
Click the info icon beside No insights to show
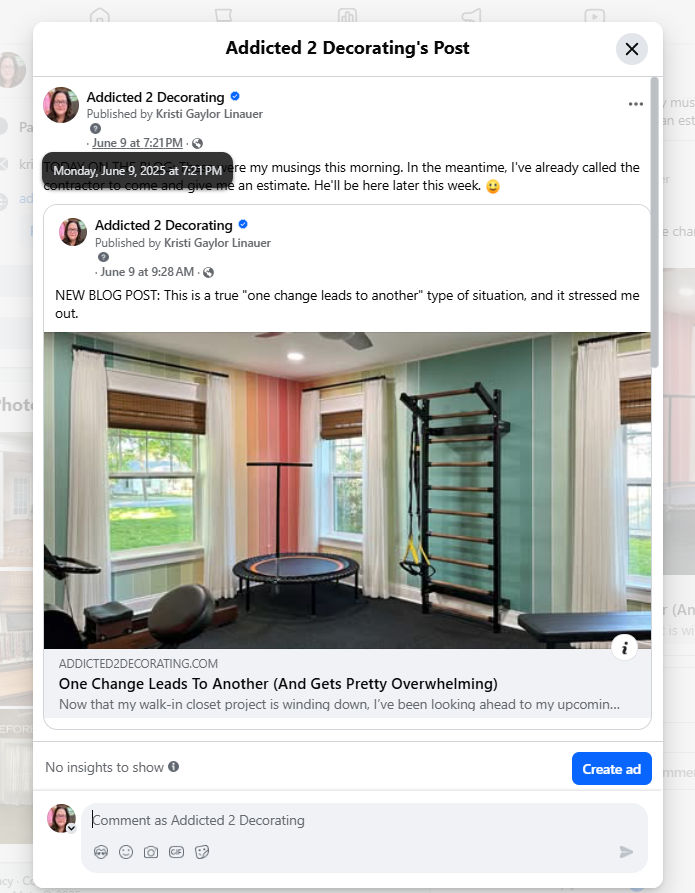pos(174,767)
